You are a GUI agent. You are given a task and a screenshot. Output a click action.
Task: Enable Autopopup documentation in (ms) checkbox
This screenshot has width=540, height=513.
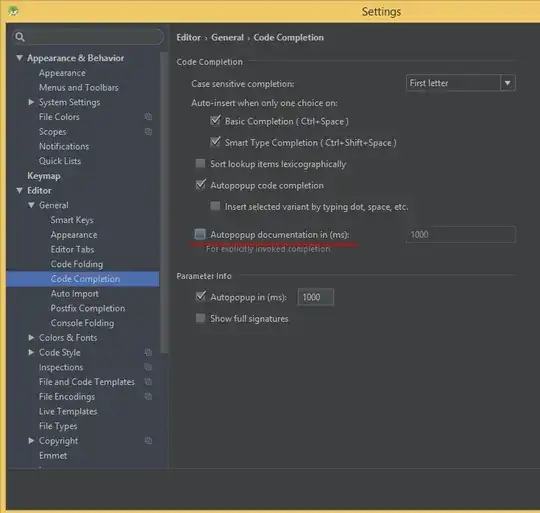(x=200, y=234)
